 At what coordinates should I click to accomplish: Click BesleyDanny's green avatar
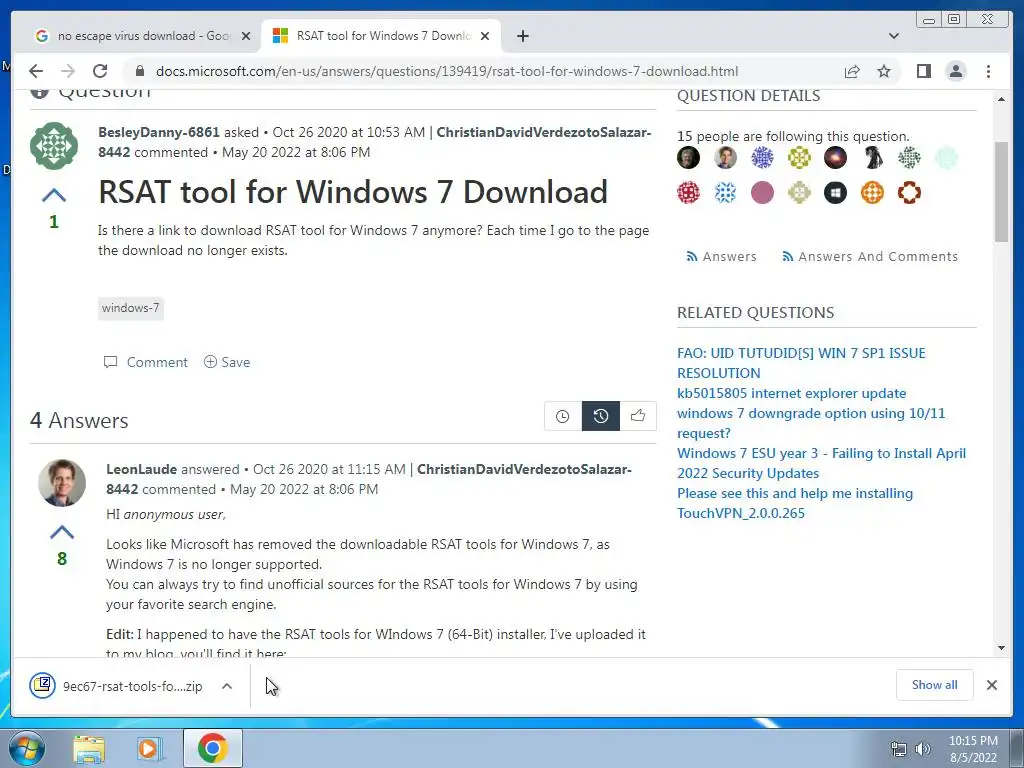pyautogui.click(x=54, y=146)
